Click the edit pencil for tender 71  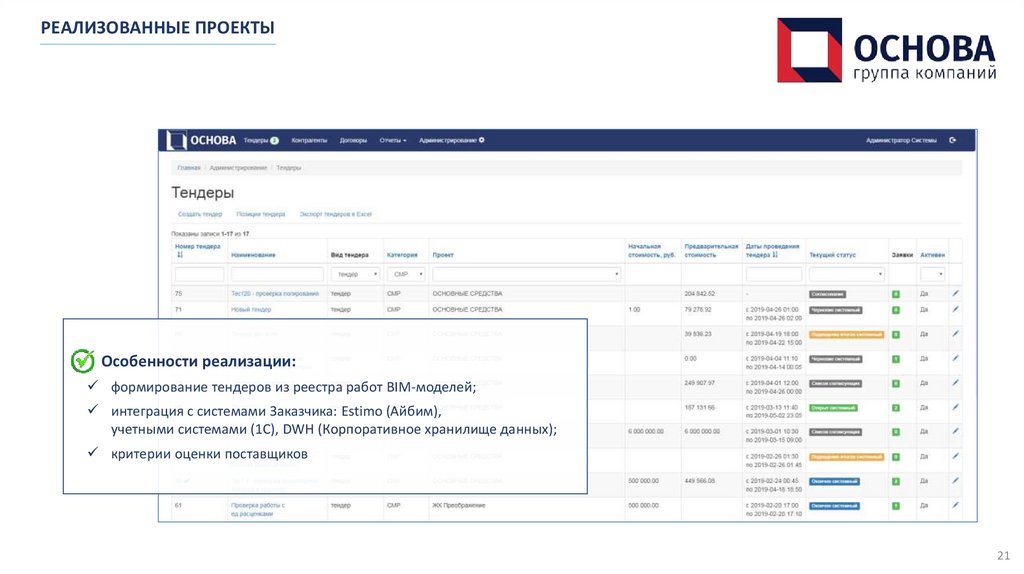point(955,309)
